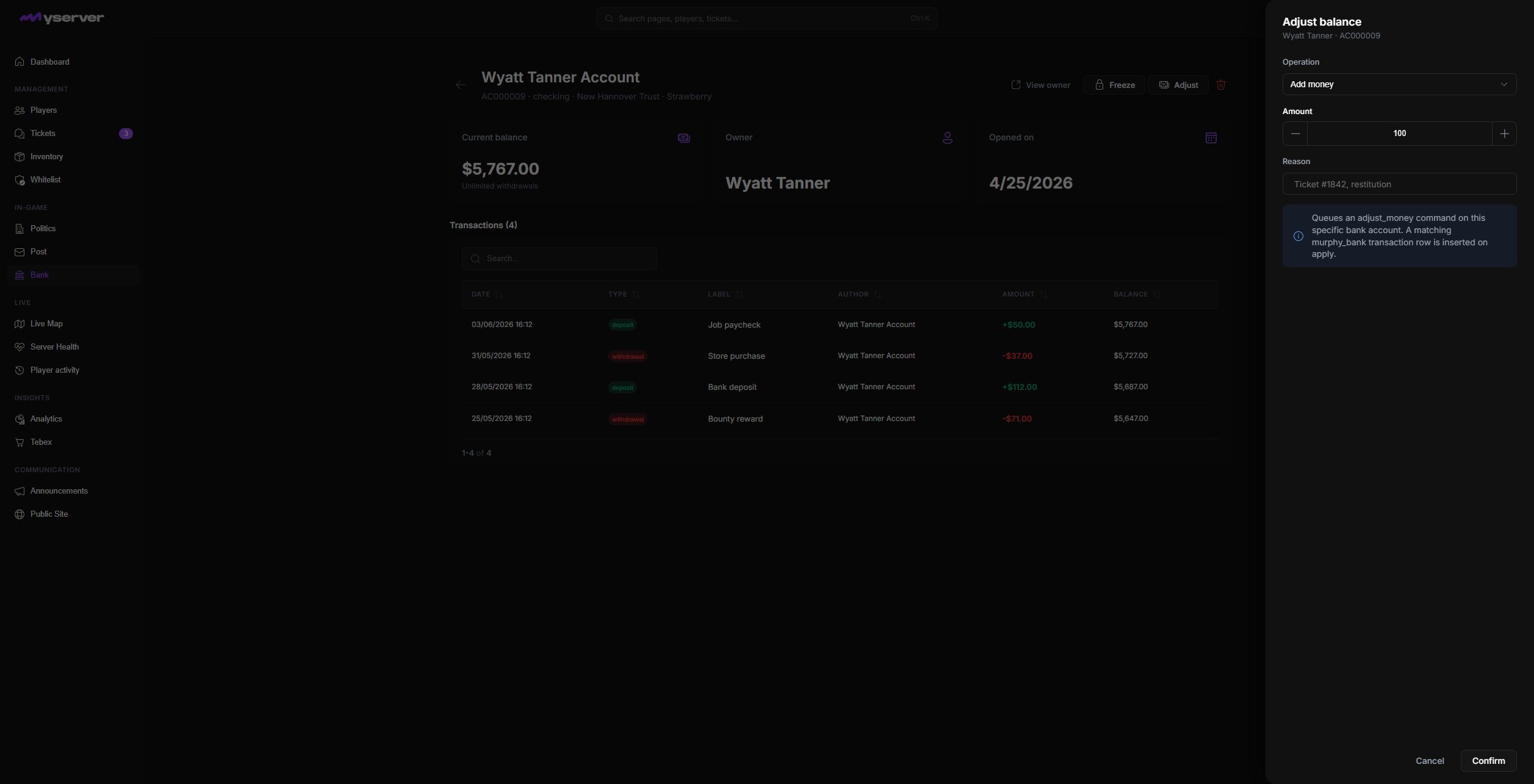Image resolution: width=1534 pixels, height=784 pixels.
Task: Open Tickets in the sidebar
Action: pos(73,133)
